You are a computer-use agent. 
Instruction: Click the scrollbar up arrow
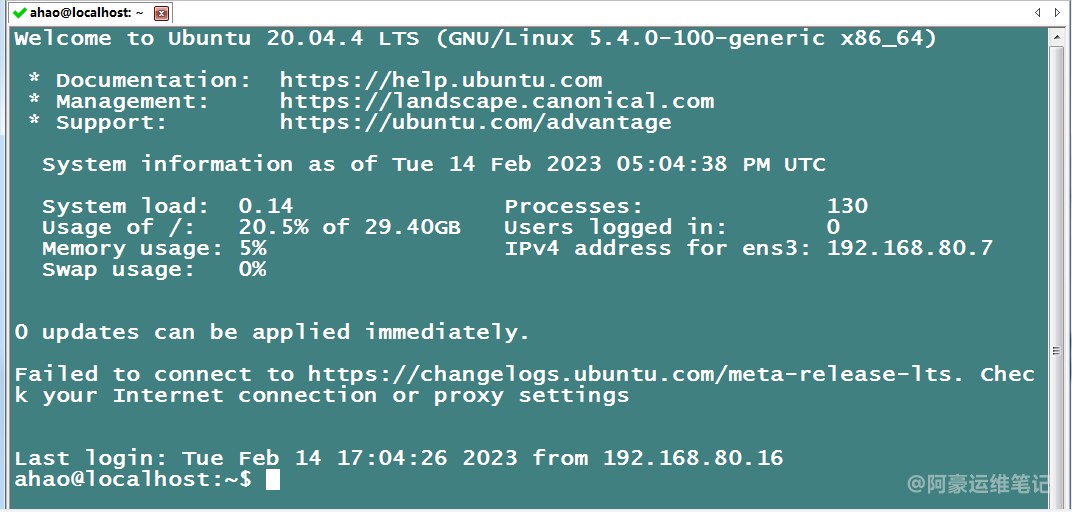pos(1057,36)
